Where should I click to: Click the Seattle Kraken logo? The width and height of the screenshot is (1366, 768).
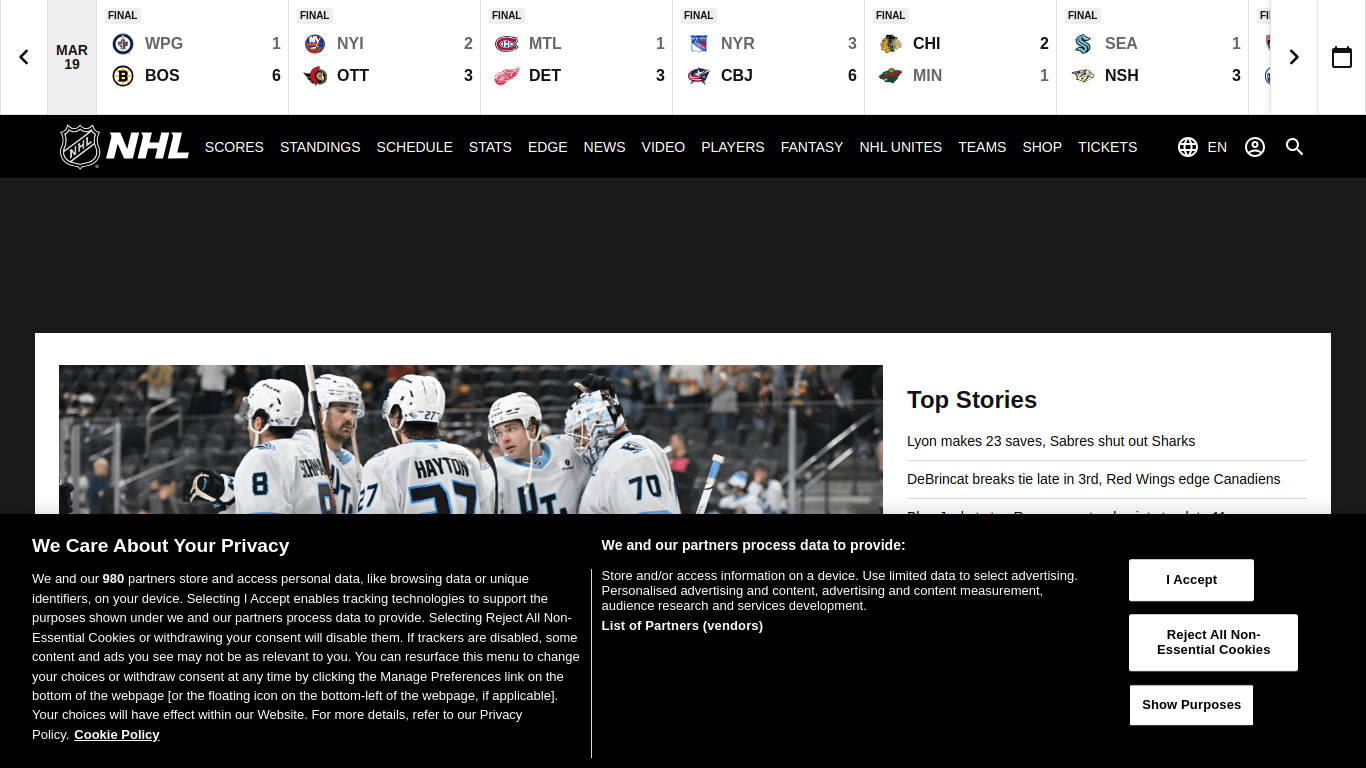[1083, 43]
